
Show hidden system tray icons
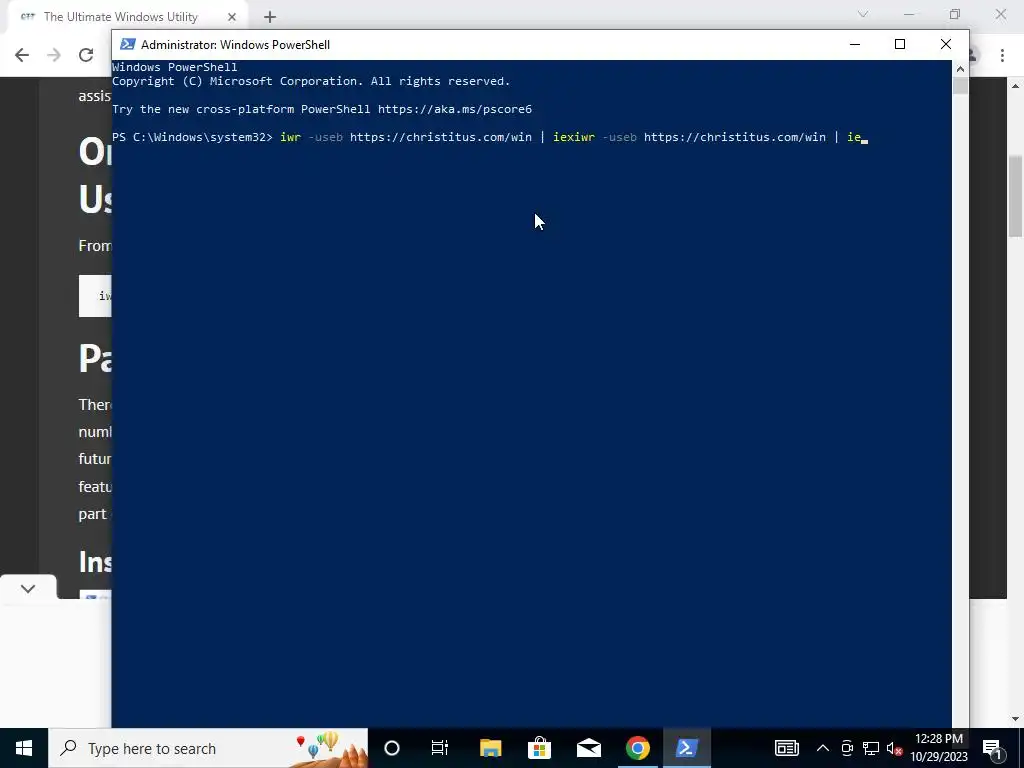click(x=823, y=748)
